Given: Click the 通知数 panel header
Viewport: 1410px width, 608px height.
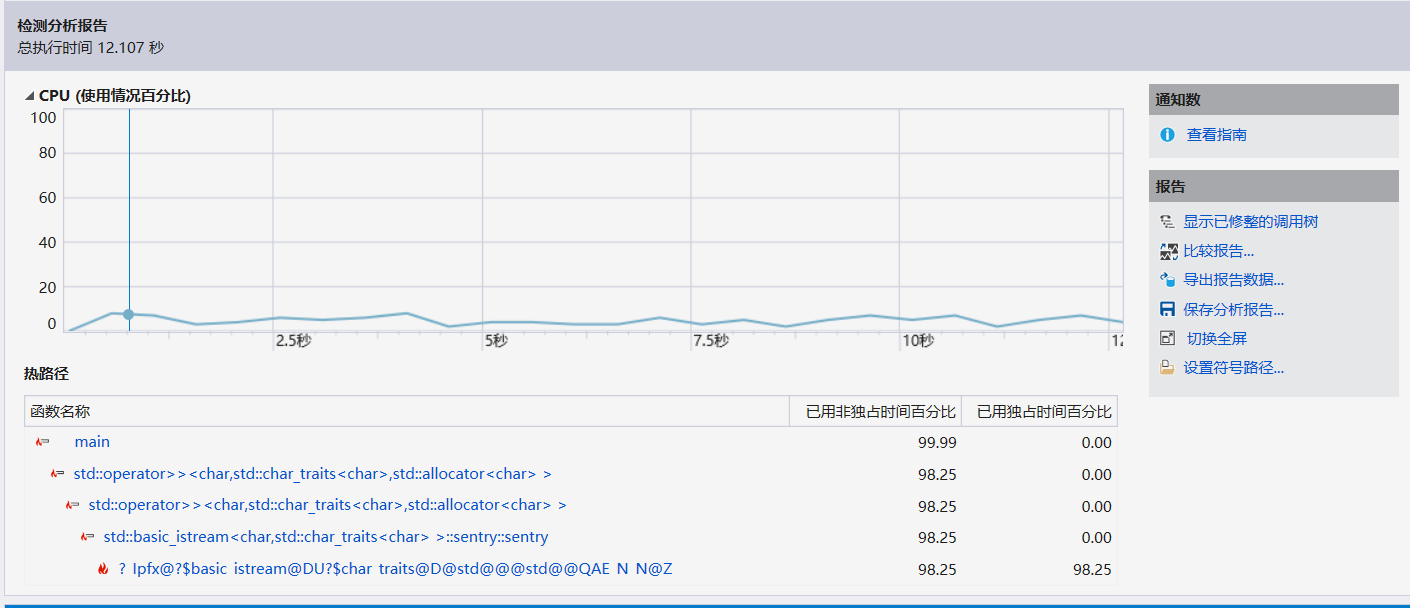Looking at the screenshot, I should pyautogui.click(x=1273, y=100).
